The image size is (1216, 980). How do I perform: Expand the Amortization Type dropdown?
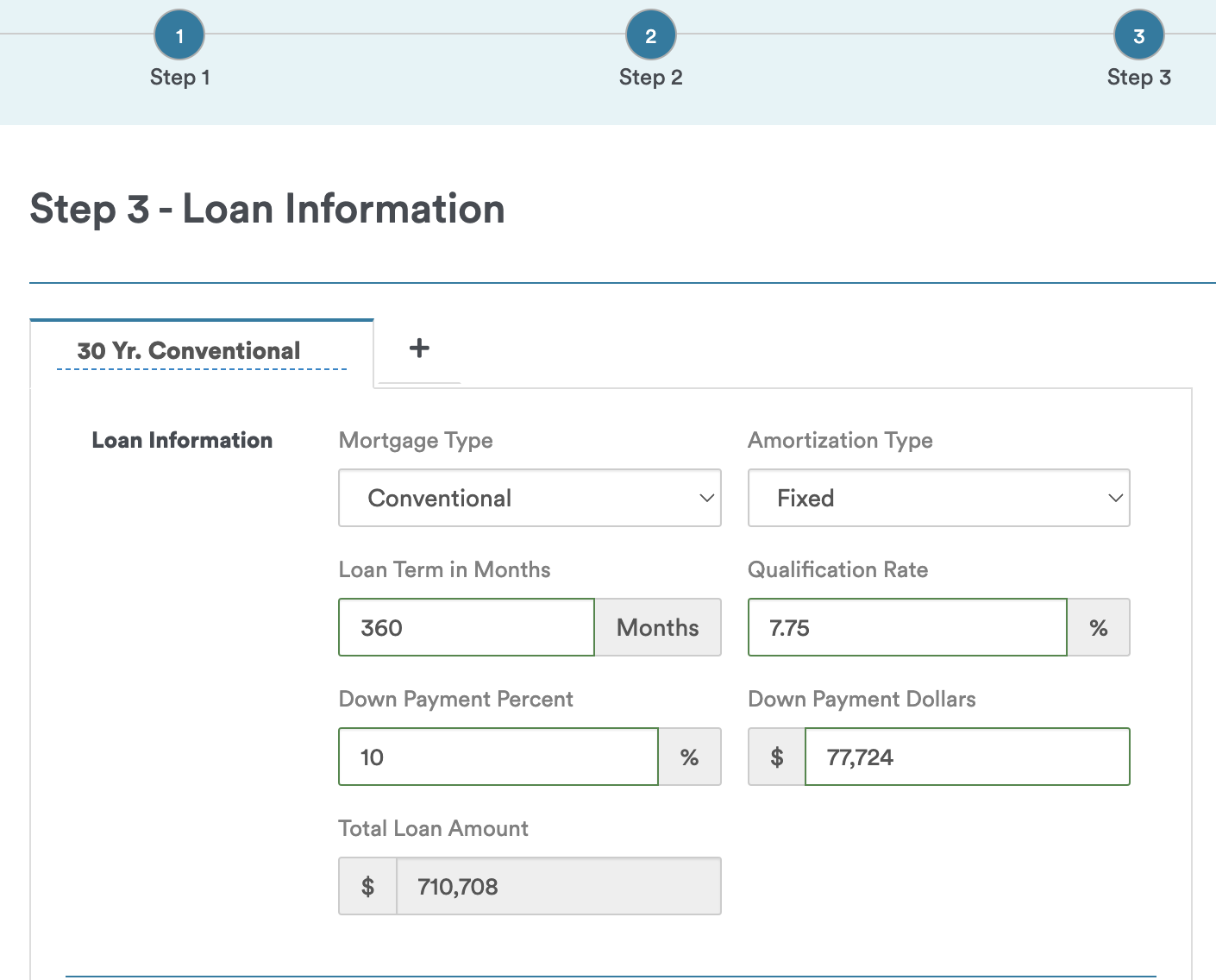point(938,499)
